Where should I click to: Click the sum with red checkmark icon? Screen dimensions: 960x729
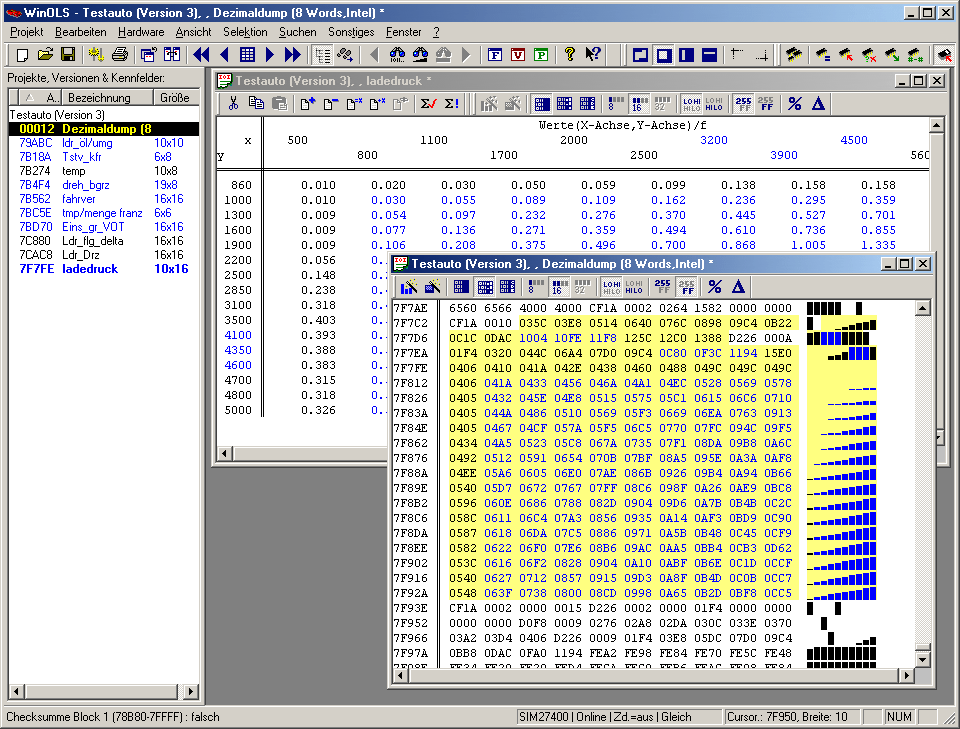pyautogui.click(x=429, y=104)
